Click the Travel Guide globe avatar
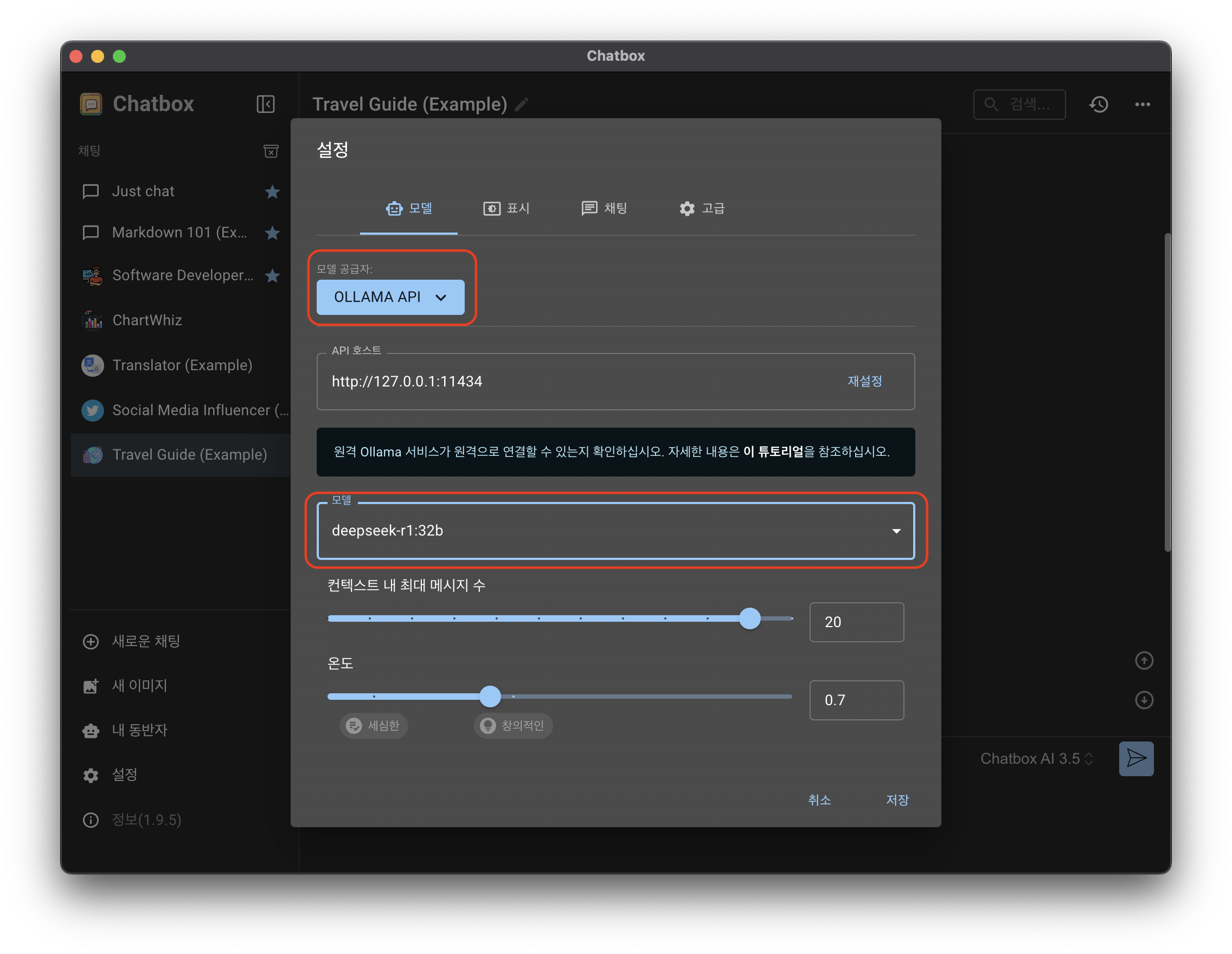This screenshot has width=1232, height=954. pos(93,455)
